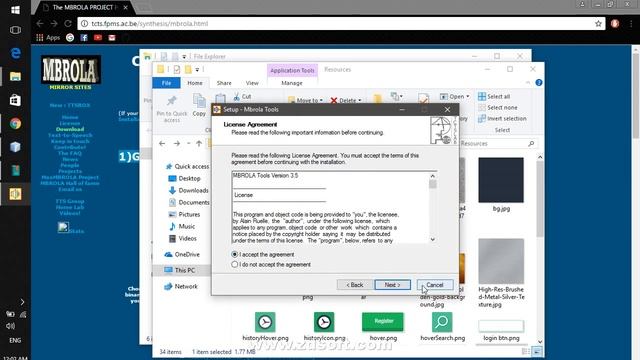Switch to the Home ribbon tab
Screen dimensions: 640x360
(195, 83)
